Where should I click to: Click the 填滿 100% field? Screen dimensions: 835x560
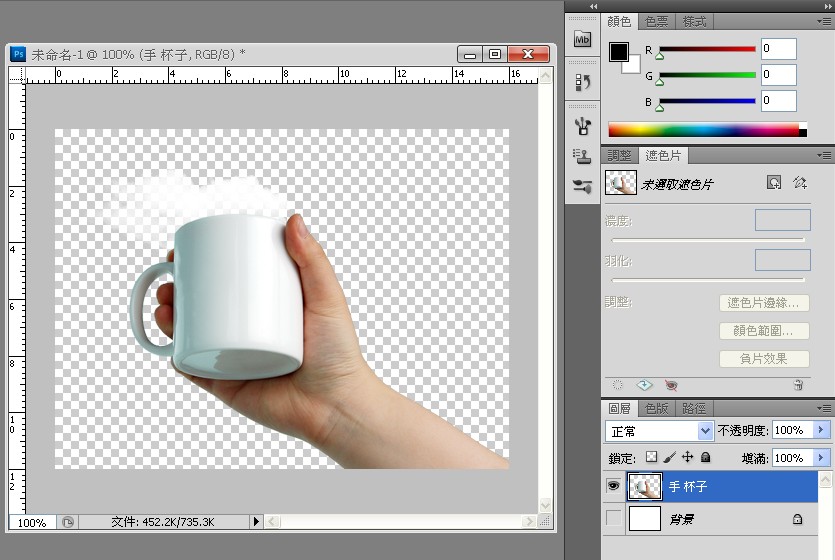tap(792, 458)
